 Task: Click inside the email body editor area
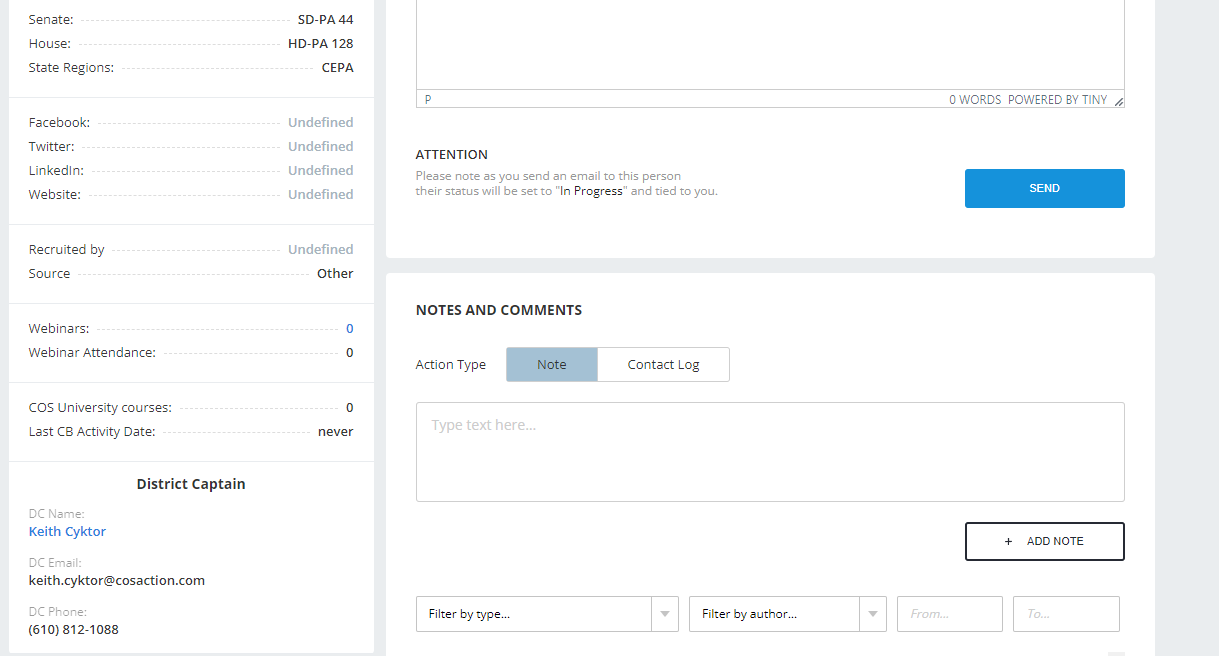769,45
